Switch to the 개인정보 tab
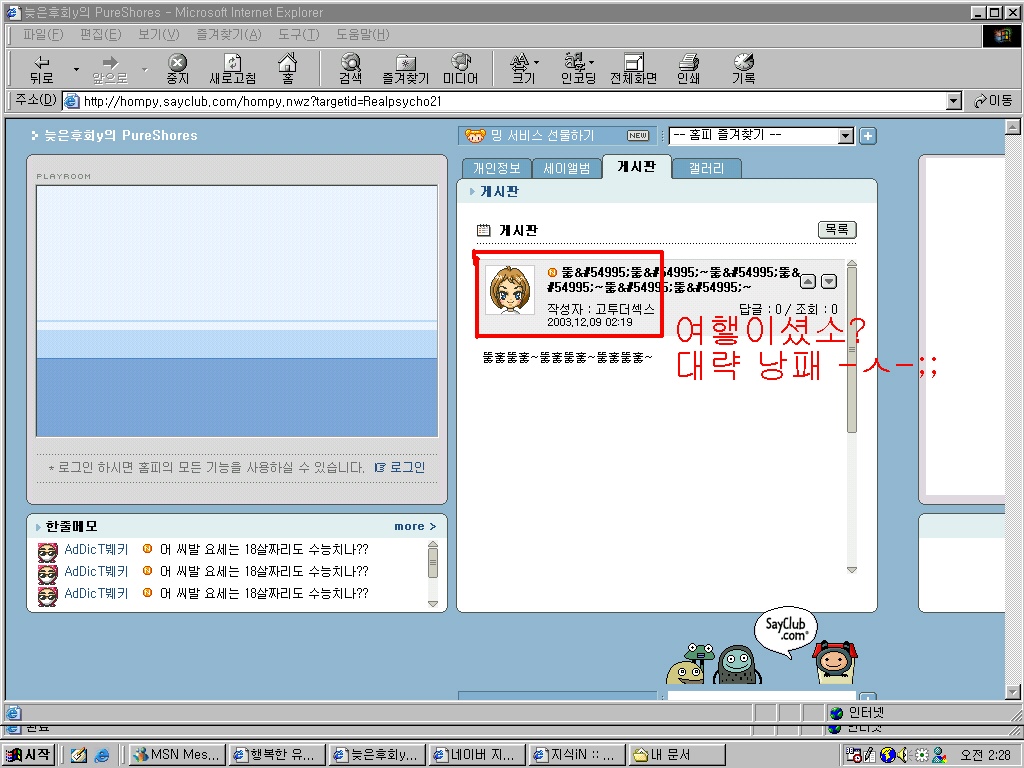1024x768 pixels. (x=496, y=168)
